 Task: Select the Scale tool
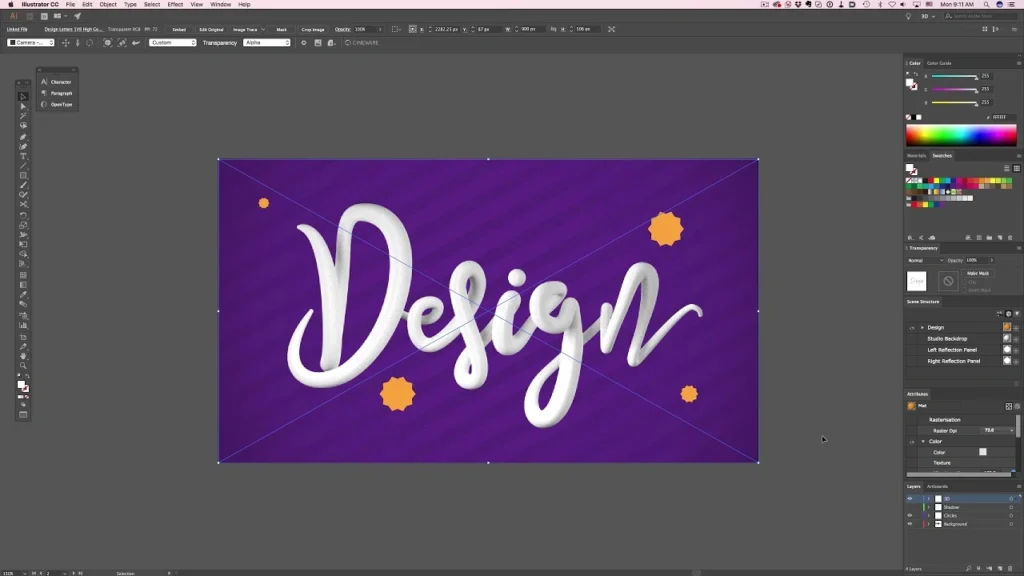(23, 225)
